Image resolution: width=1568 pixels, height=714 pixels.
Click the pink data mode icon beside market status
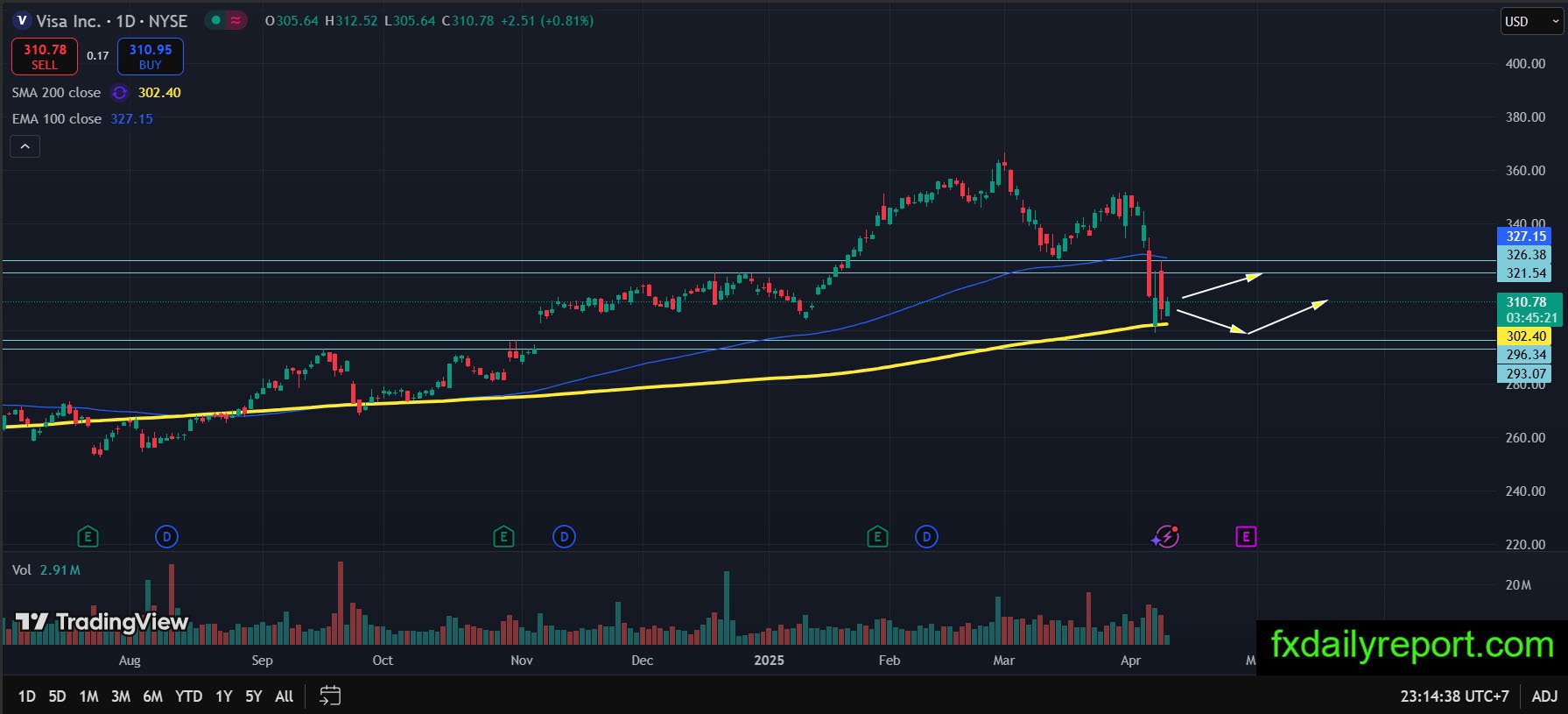tap(236, 20)
